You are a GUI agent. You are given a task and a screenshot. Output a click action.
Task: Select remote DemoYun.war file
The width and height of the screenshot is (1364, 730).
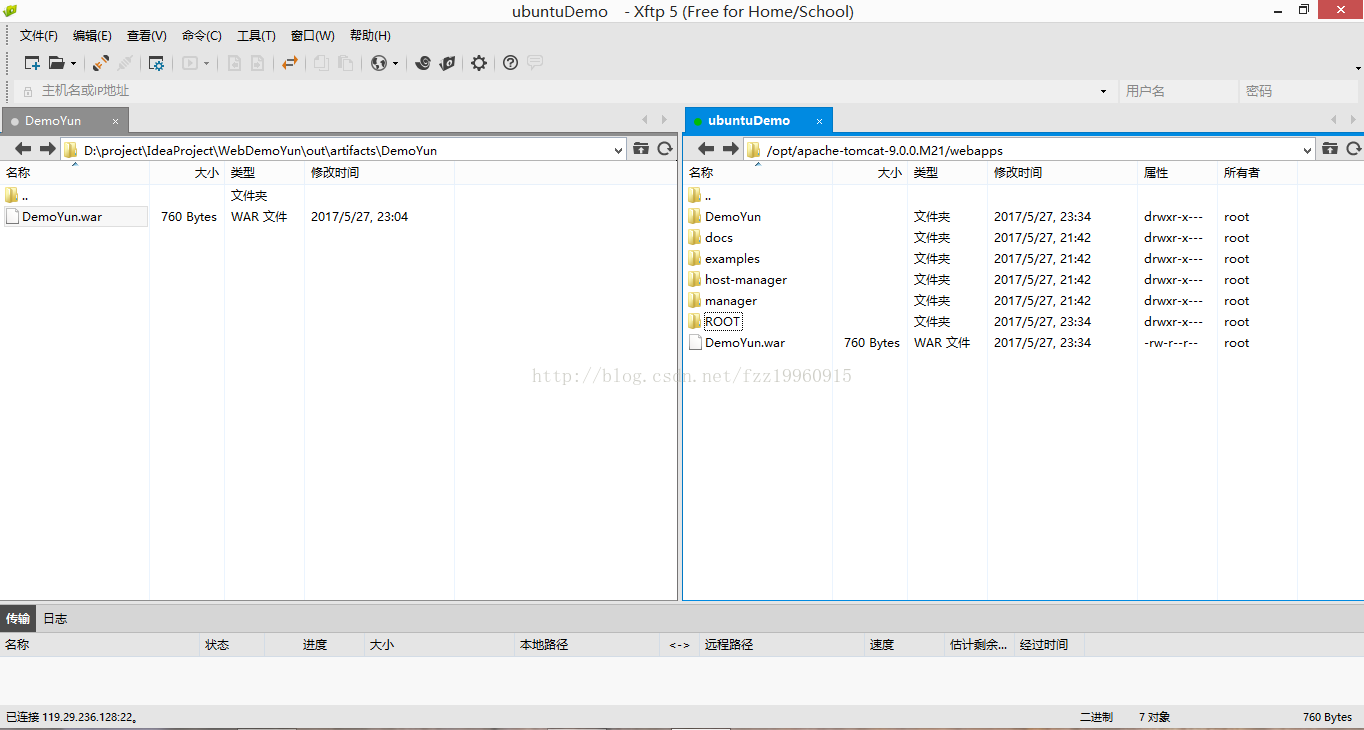click(x=745, y=343)
